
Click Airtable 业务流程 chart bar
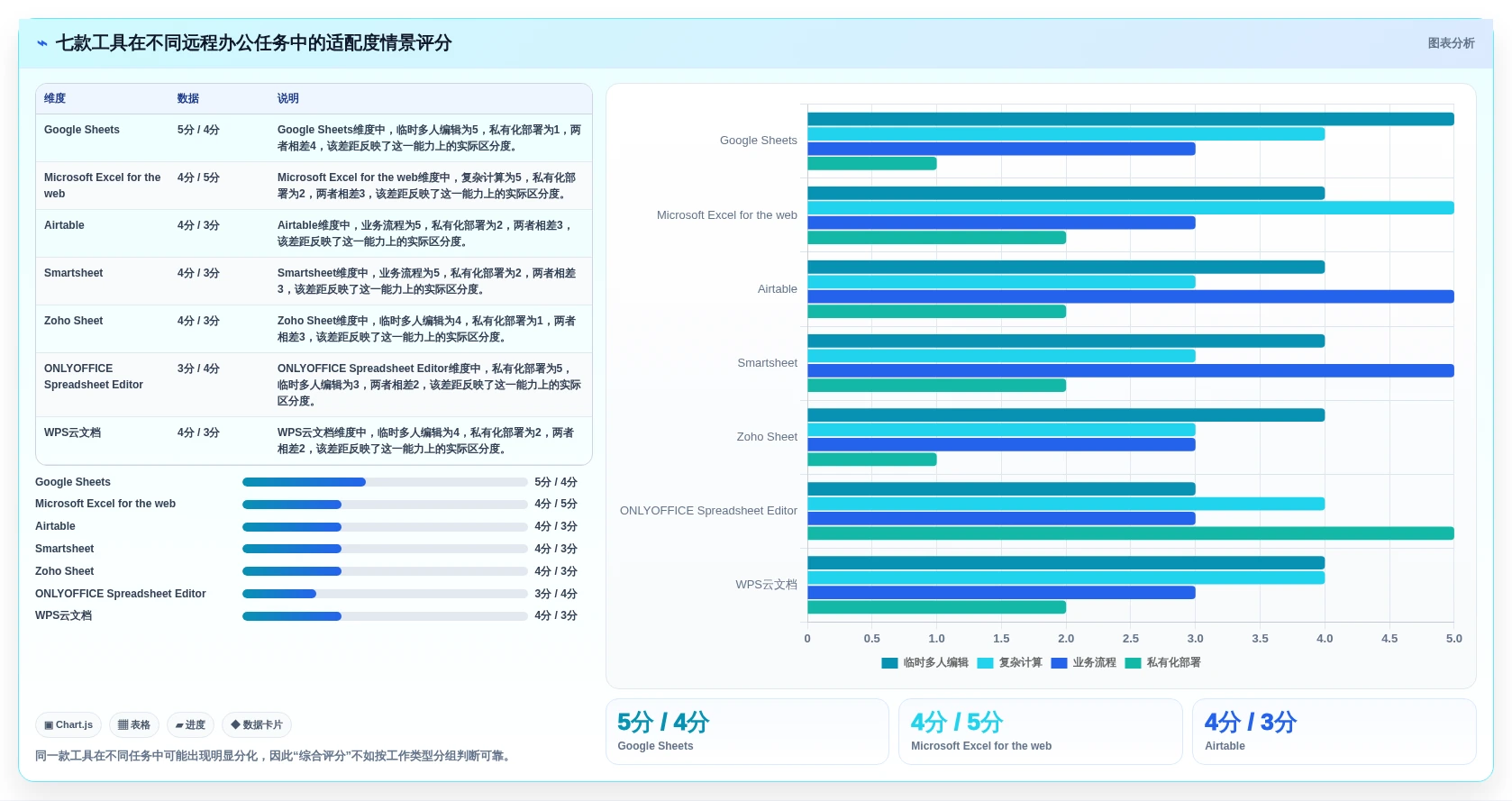pos(1131,296)
